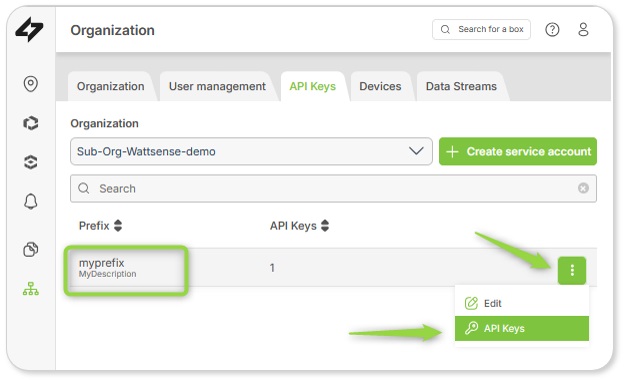Switch to the Devices tab

coord(380,86)
